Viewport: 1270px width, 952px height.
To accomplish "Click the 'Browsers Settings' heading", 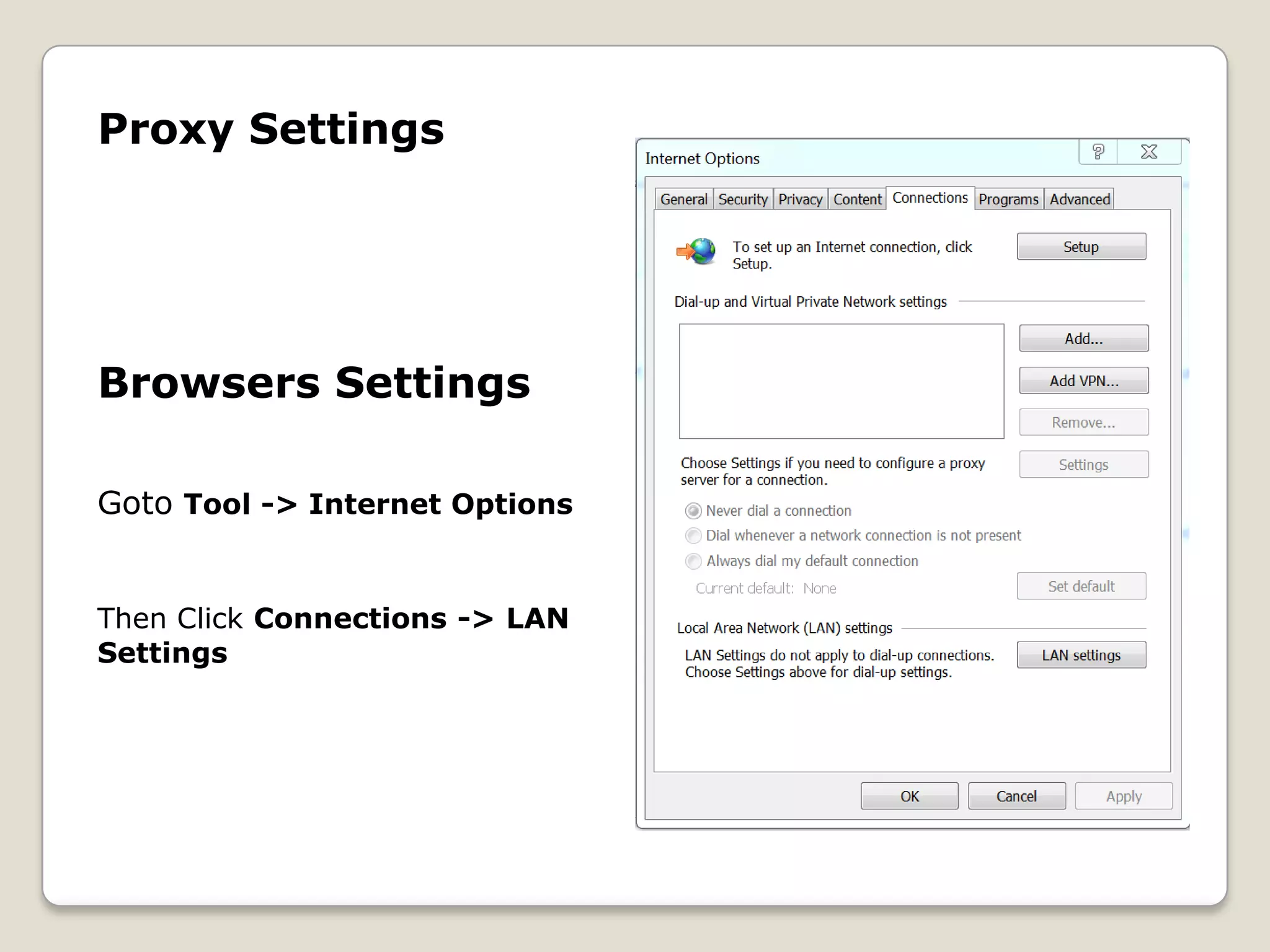I will 314,382.
